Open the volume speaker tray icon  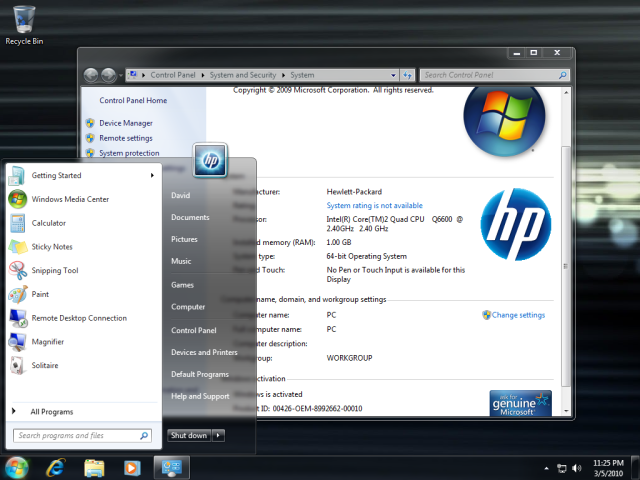(576, 468)
